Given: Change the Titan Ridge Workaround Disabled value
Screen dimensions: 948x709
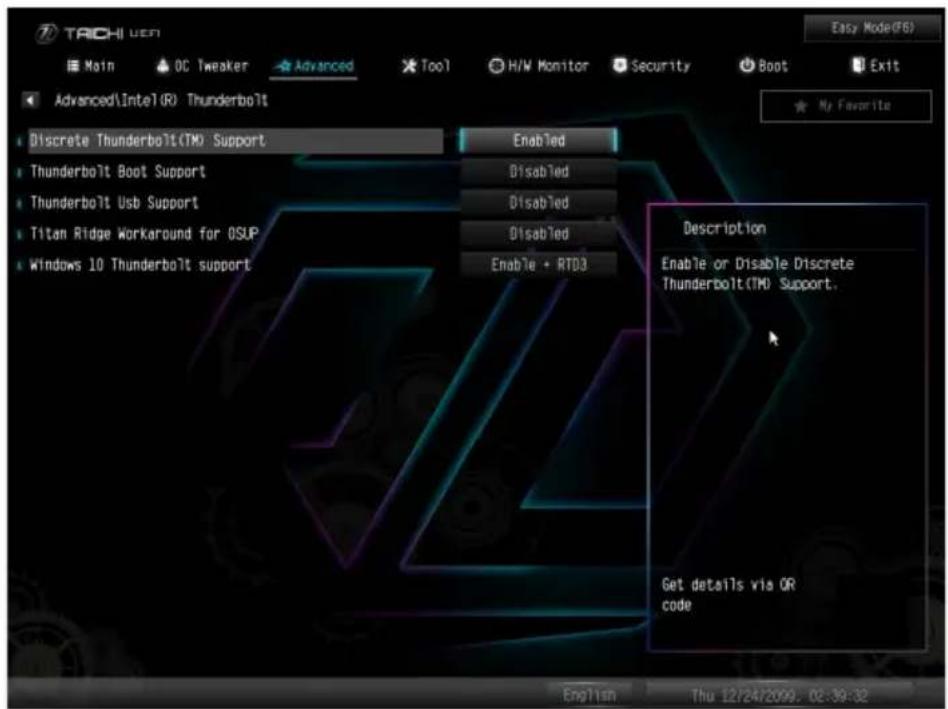Looking at the screenshot, I should (539, 234).
